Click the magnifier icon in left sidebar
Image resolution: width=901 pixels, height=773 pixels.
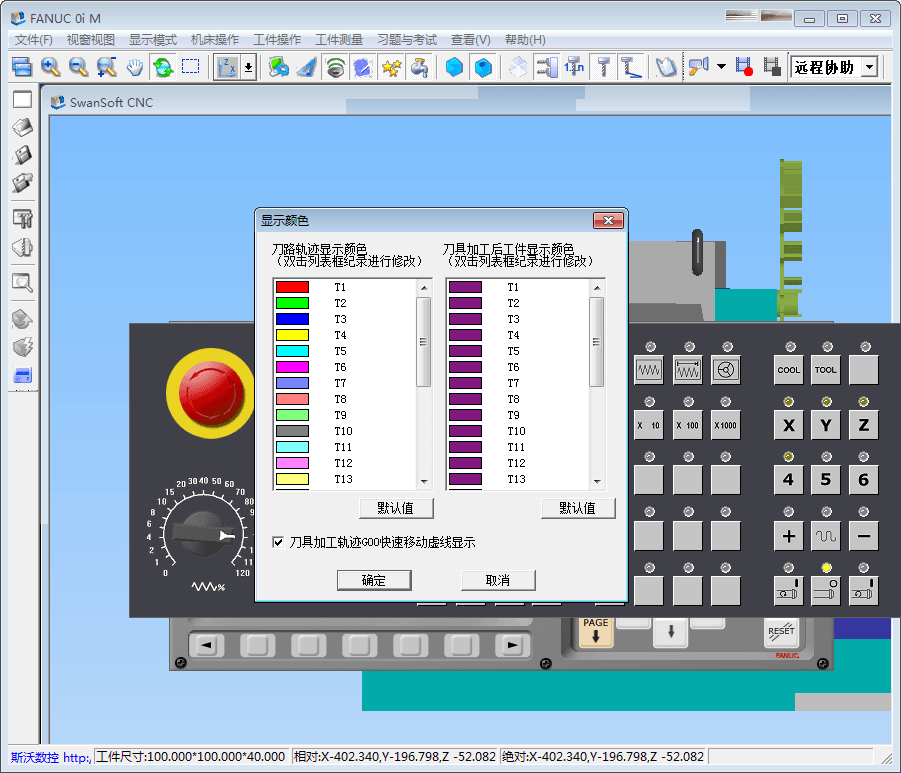[22, 282]
